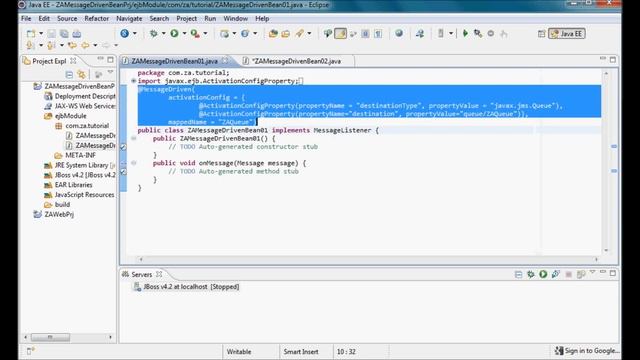Image resolution: width=640 pixels, height=360 pixels.
Task: Click Project Explorer horizontal scrollbar thumb
Action: [x=50, y=337]
